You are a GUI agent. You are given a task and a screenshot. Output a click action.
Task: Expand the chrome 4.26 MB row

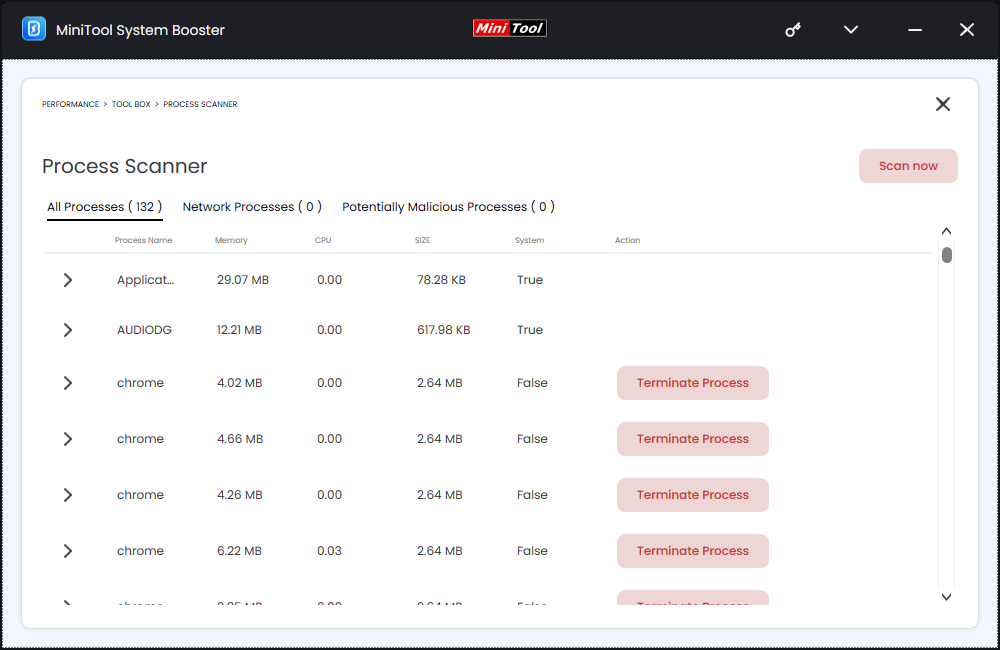pos(68,495)
